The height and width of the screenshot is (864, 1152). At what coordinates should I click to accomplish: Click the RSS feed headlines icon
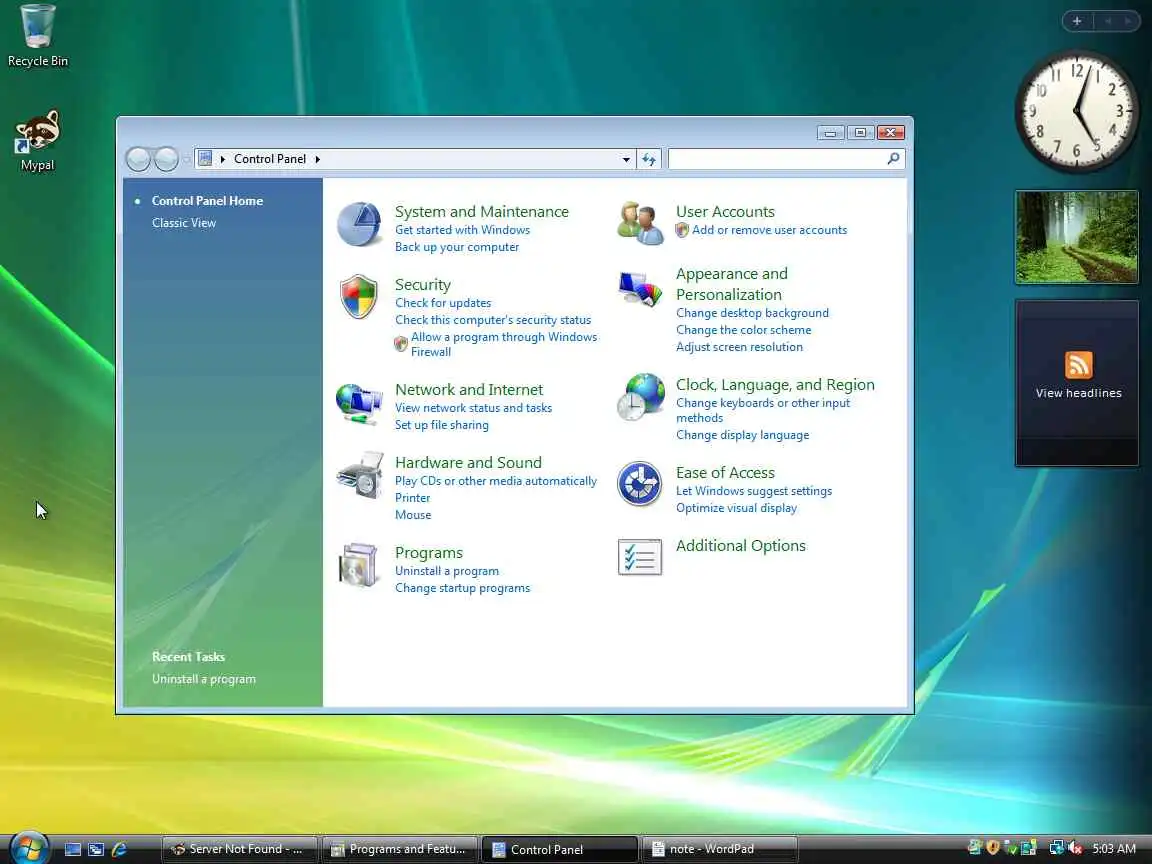click(x=1079, y=365)
